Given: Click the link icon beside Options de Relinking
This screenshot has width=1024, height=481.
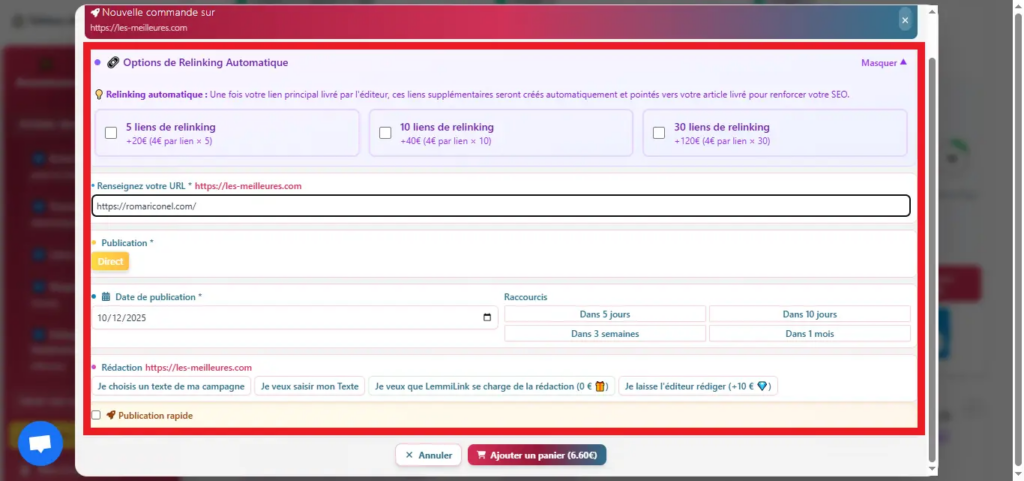Looking at the screenshot, I should click(112, 63).
